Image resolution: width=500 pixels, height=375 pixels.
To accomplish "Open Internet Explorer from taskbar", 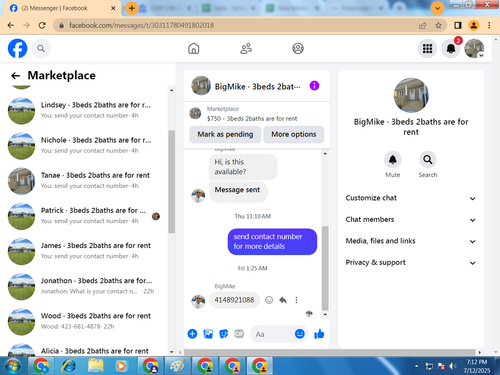I will pos(68,366).
